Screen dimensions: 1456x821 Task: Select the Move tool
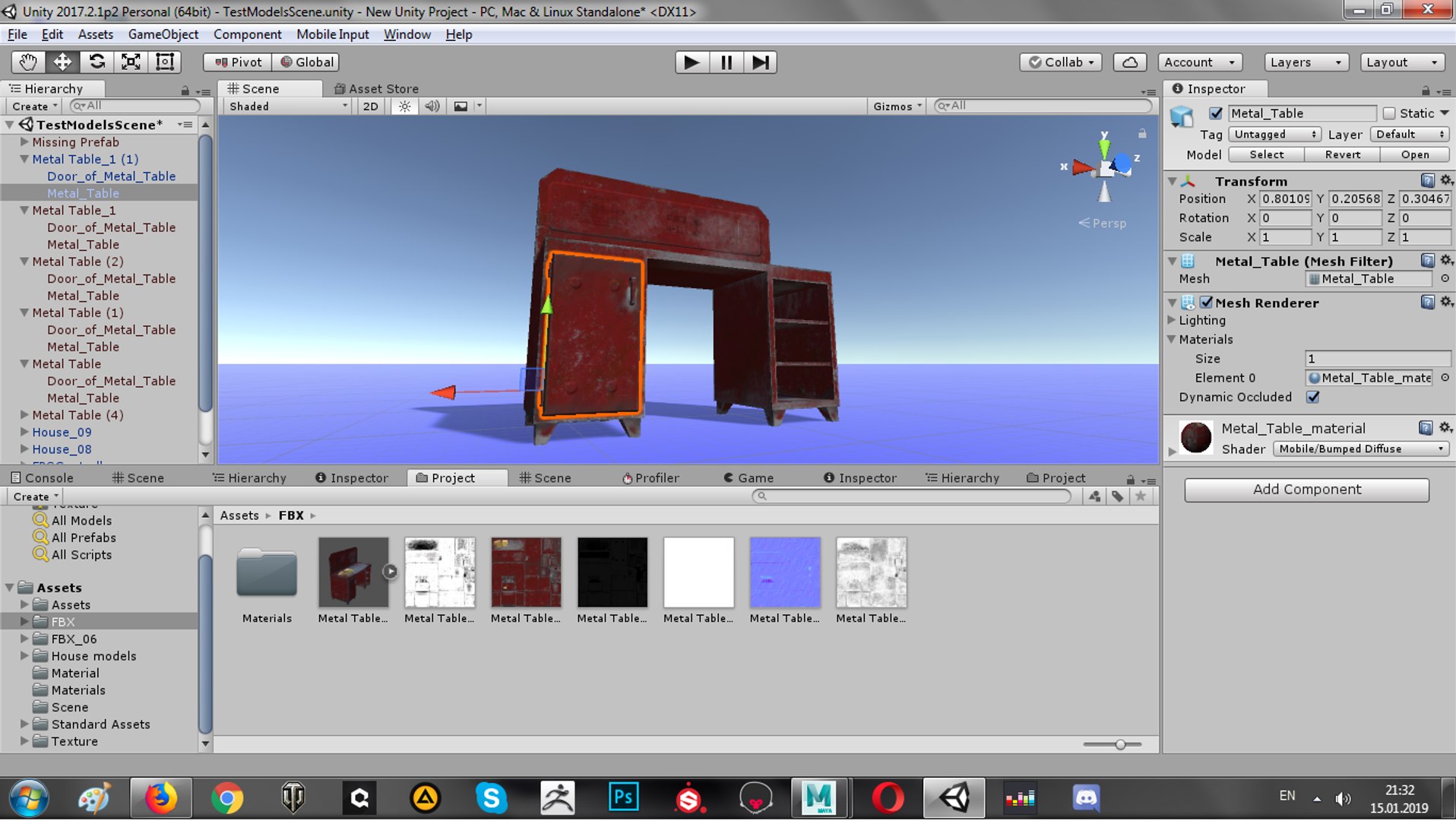click(62, 62)
